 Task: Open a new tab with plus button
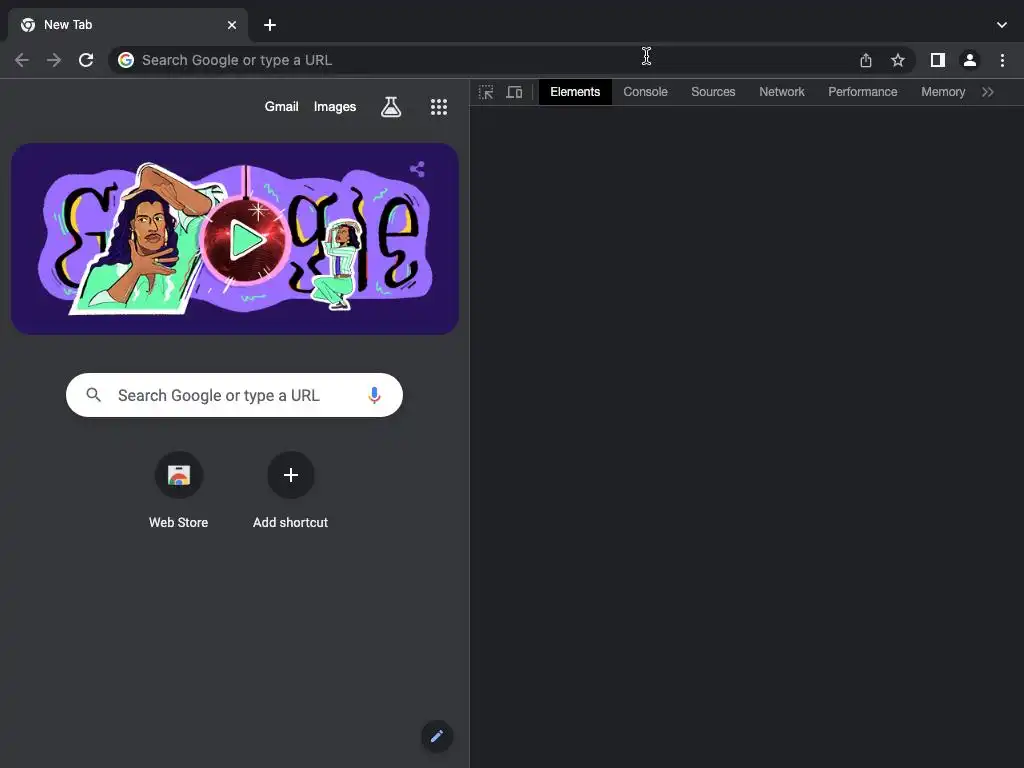click(x=270, y=25)
